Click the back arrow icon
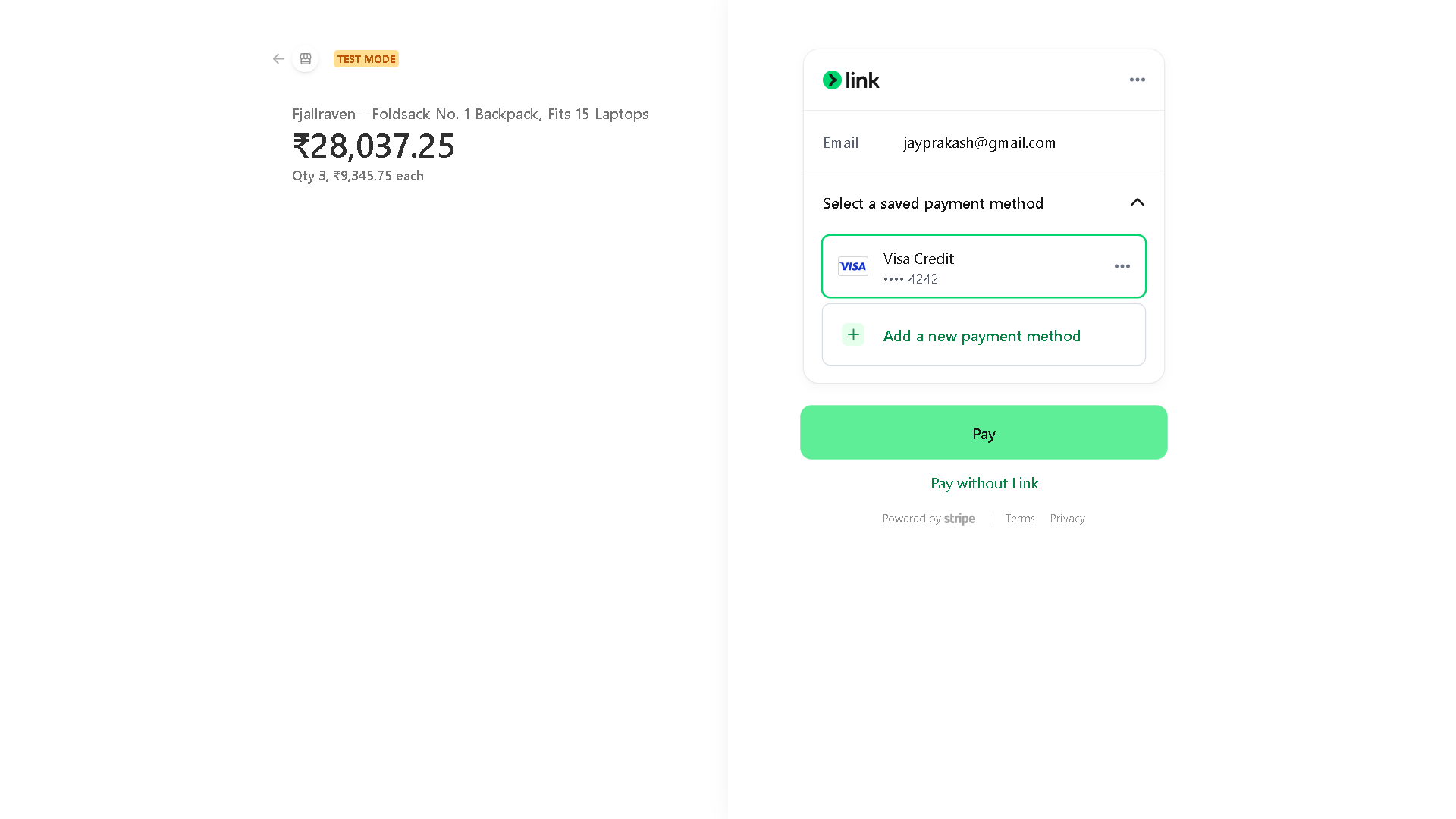The width and height of the screenshot is (1456, 819). pyautogui.click(x=278, y=59)
